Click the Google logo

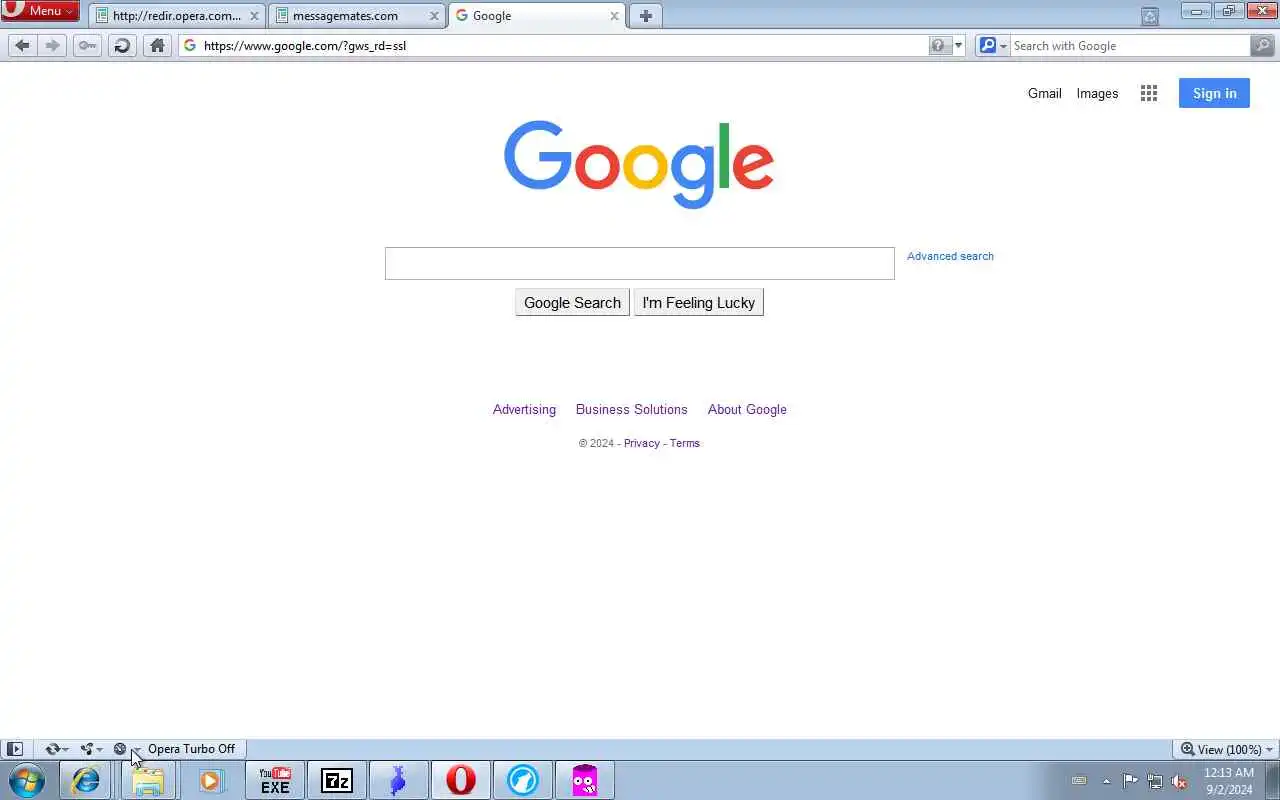[639, 165]
